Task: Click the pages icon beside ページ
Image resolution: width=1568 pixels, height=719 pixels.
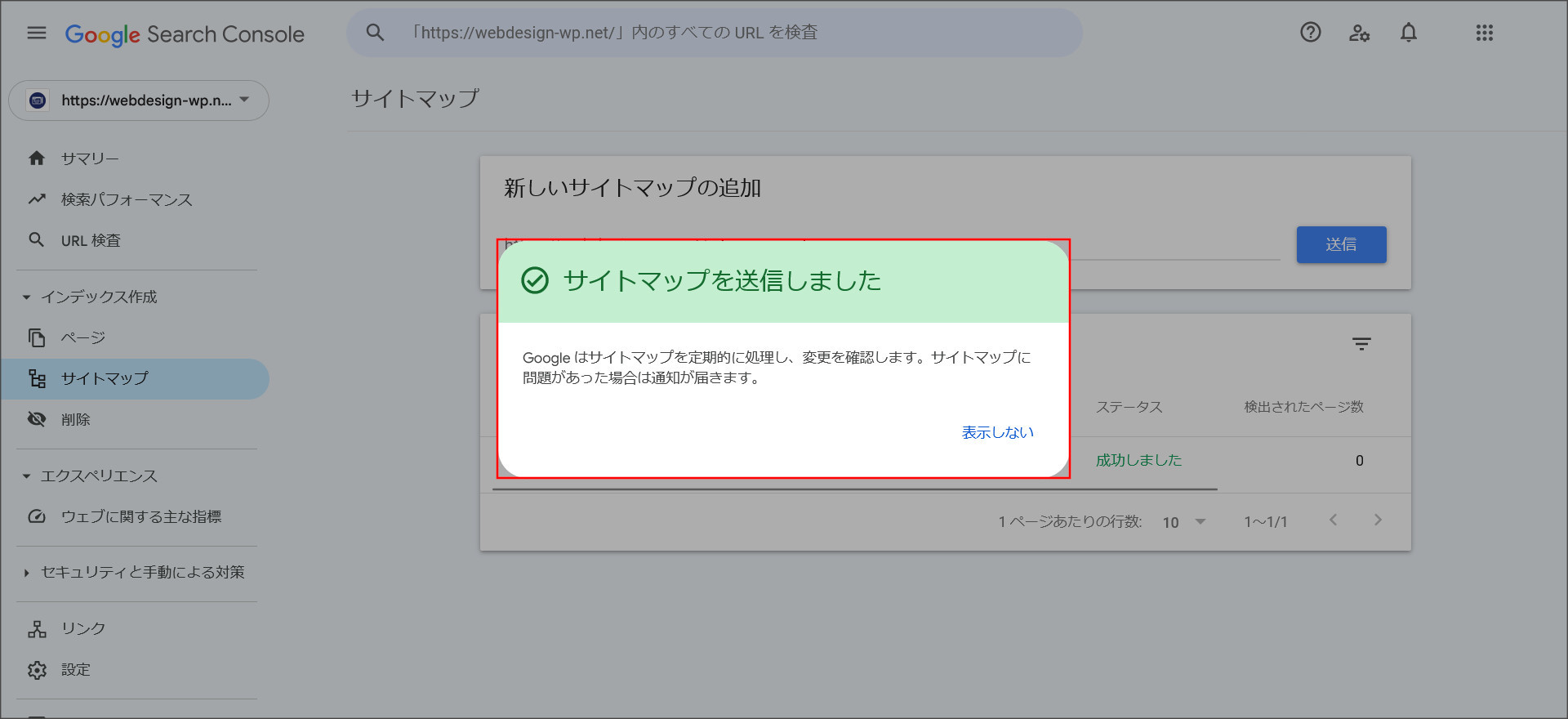Action: pyautogui.click(x=37, y=337)
